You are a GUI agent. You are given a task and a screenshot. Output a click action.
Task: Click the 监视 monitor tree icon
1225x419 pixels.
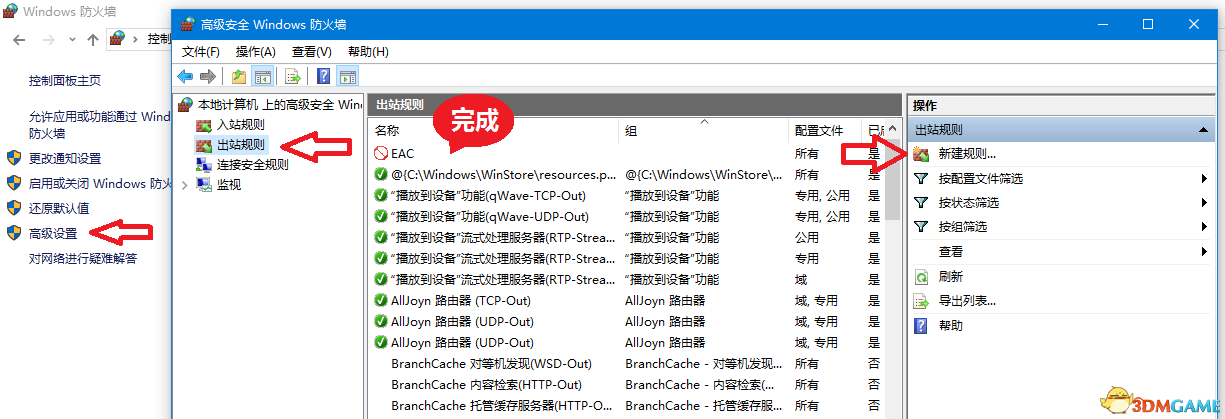(204, 185)
